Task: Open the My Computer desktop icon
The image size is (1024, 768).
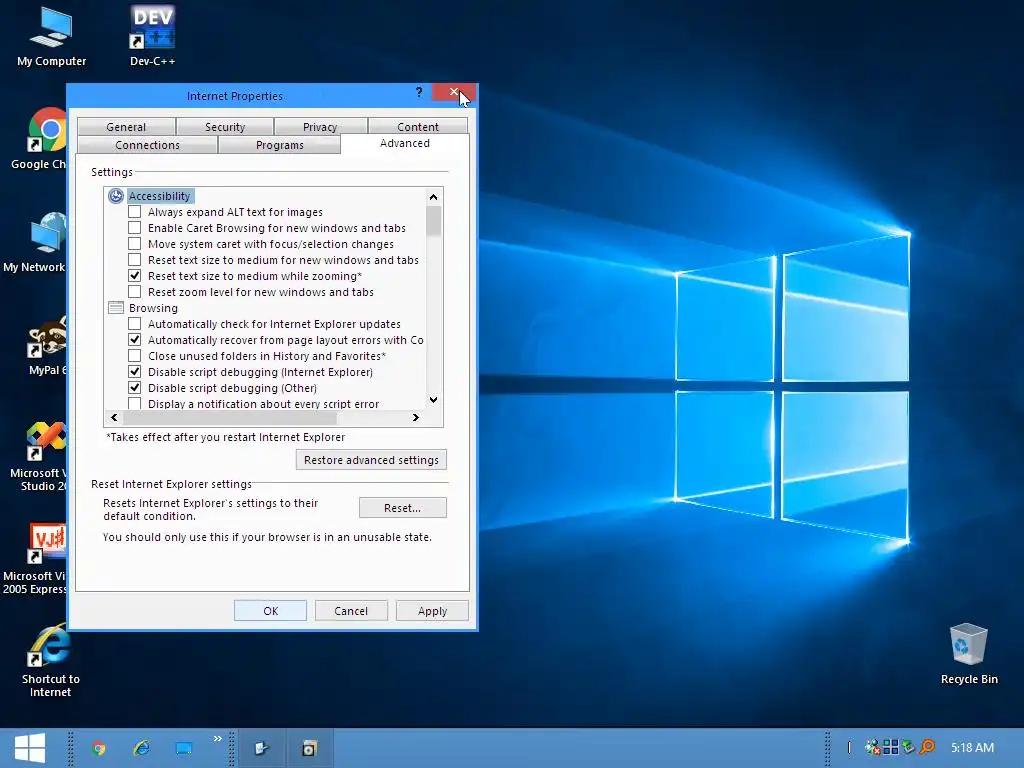Action: coord(51,36)
